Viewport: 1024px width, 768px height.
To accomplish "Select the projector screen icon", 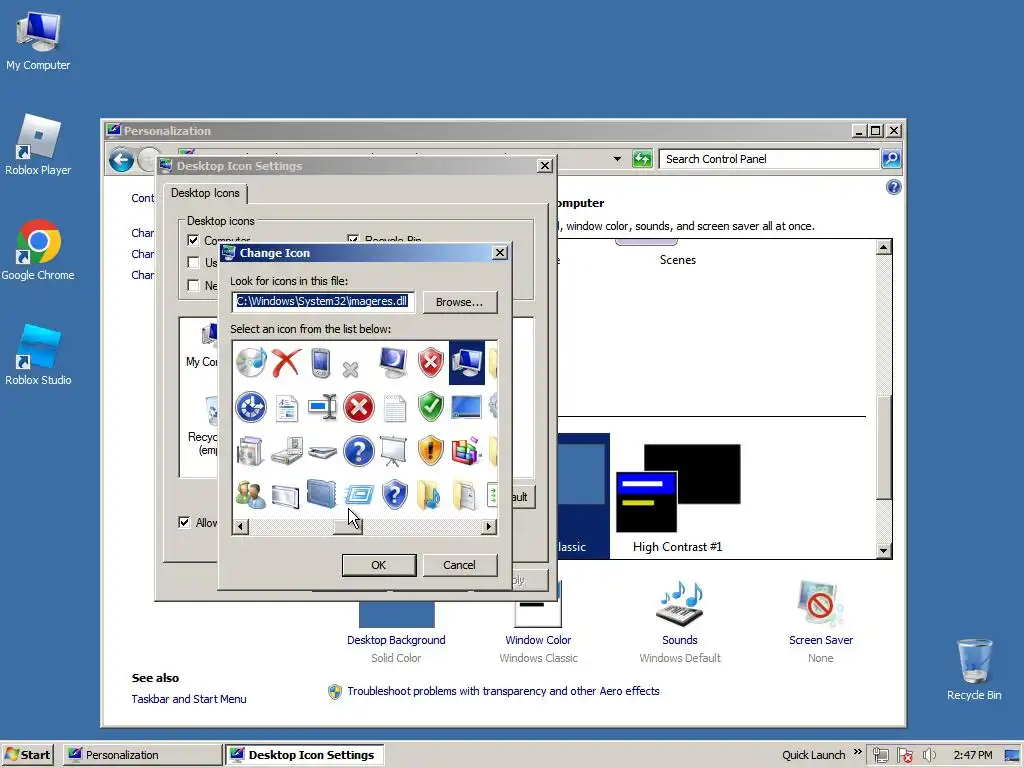I will [393, 451].
